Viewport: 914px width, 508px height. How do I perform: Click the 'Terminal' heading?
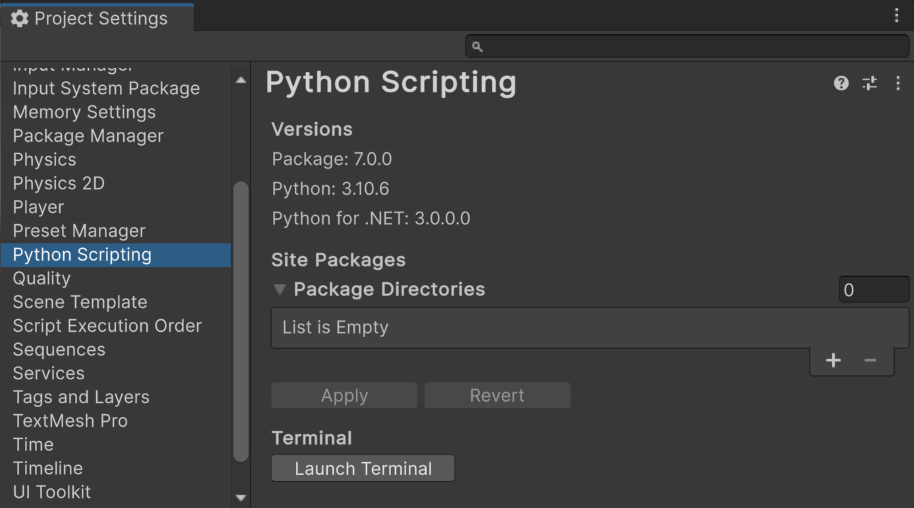pos(312,438)
